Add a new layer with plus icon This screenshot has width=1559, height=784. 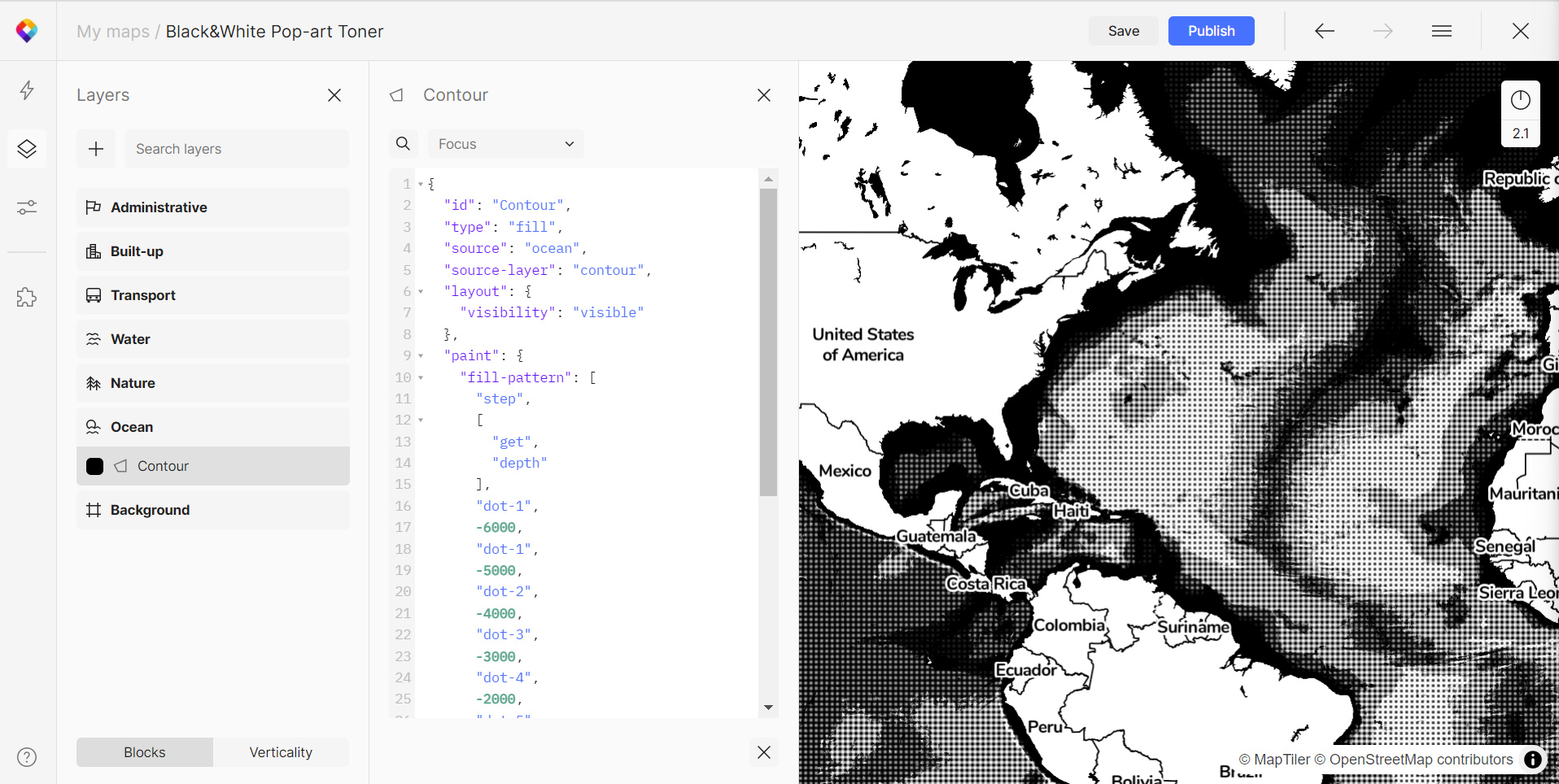pyautogui.click(x=96, y=149)
